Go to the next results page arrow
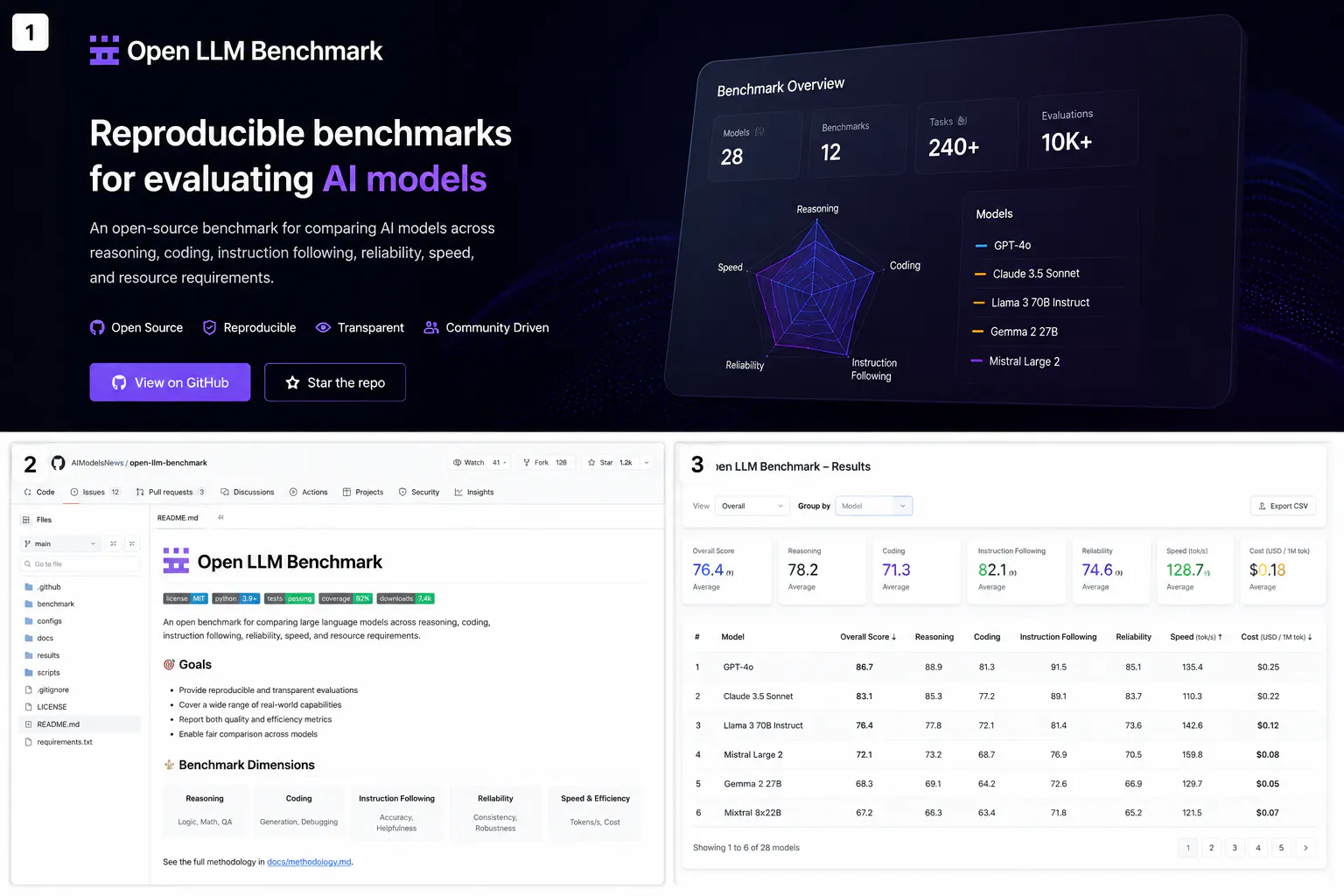This screenshot has height=896, width=1344. pos(1305,848)
